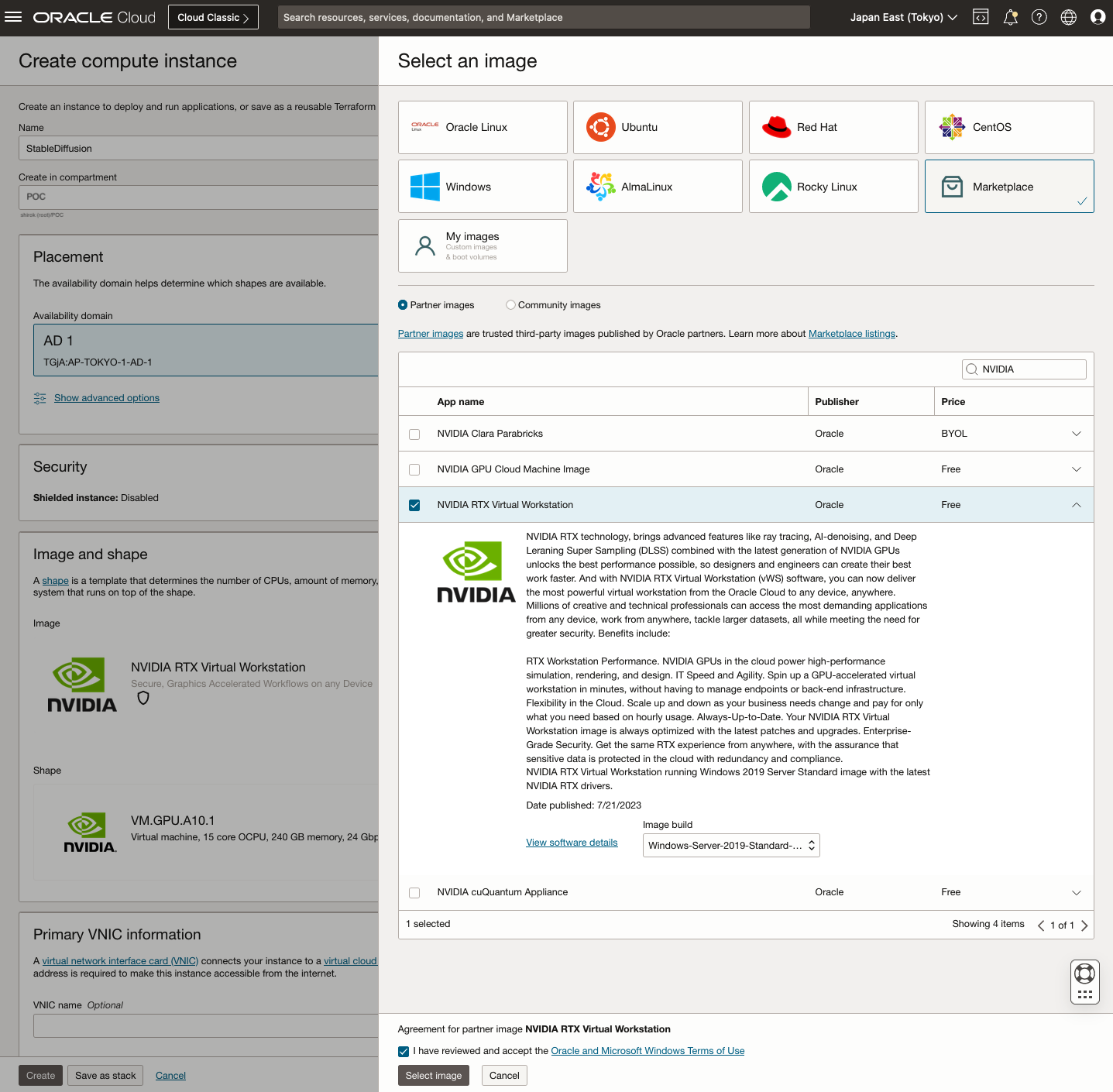The width and height of the screenshot is (1113, 1092).
Task: Check the NVIDIA Clara Parabricks checkbox
Action: pyautogui.click(x=414, y=434)
